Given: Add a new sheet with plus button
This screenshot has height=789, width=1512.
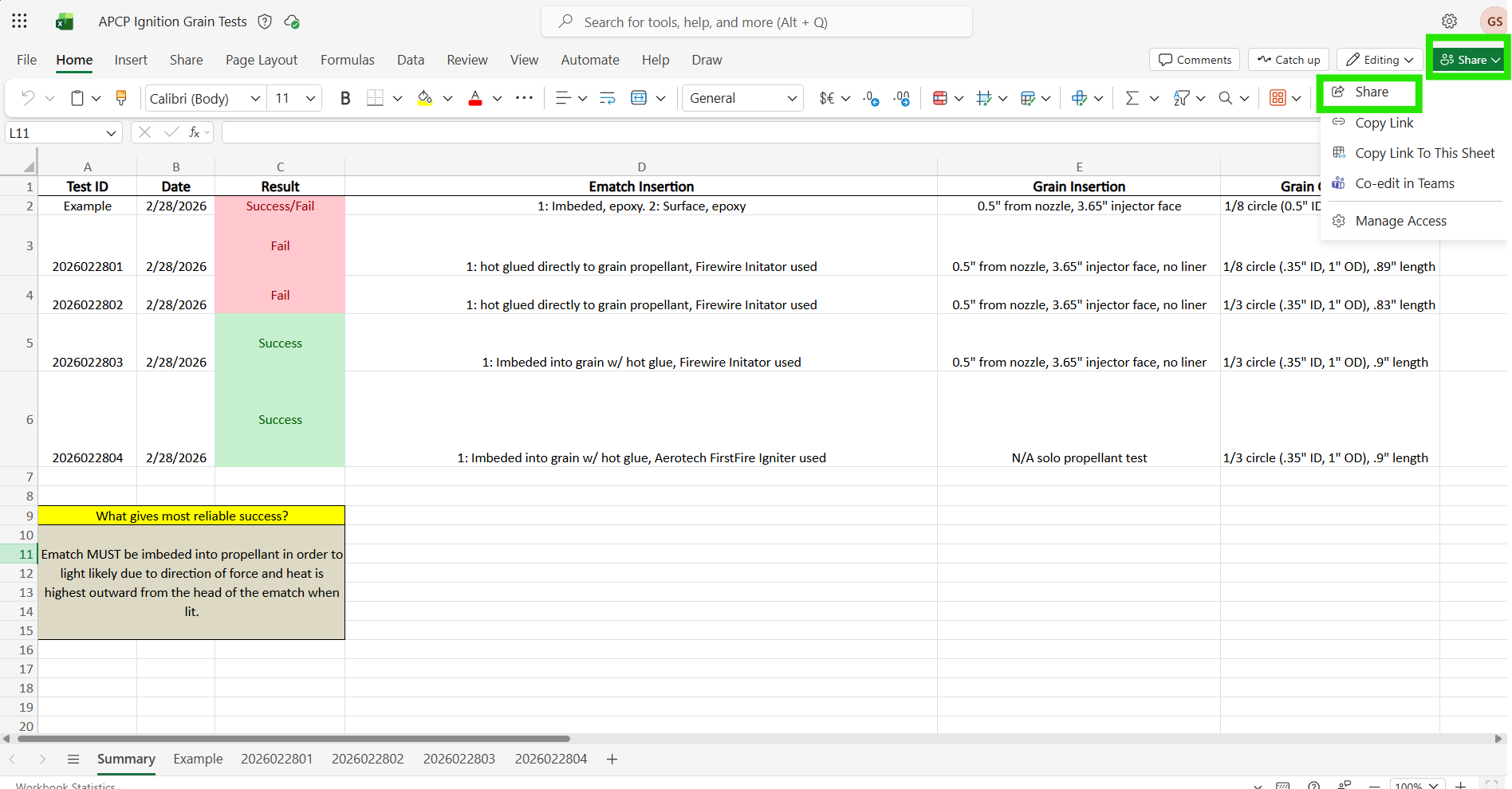Looking at the screenshot, I should (x=612, y=759).
